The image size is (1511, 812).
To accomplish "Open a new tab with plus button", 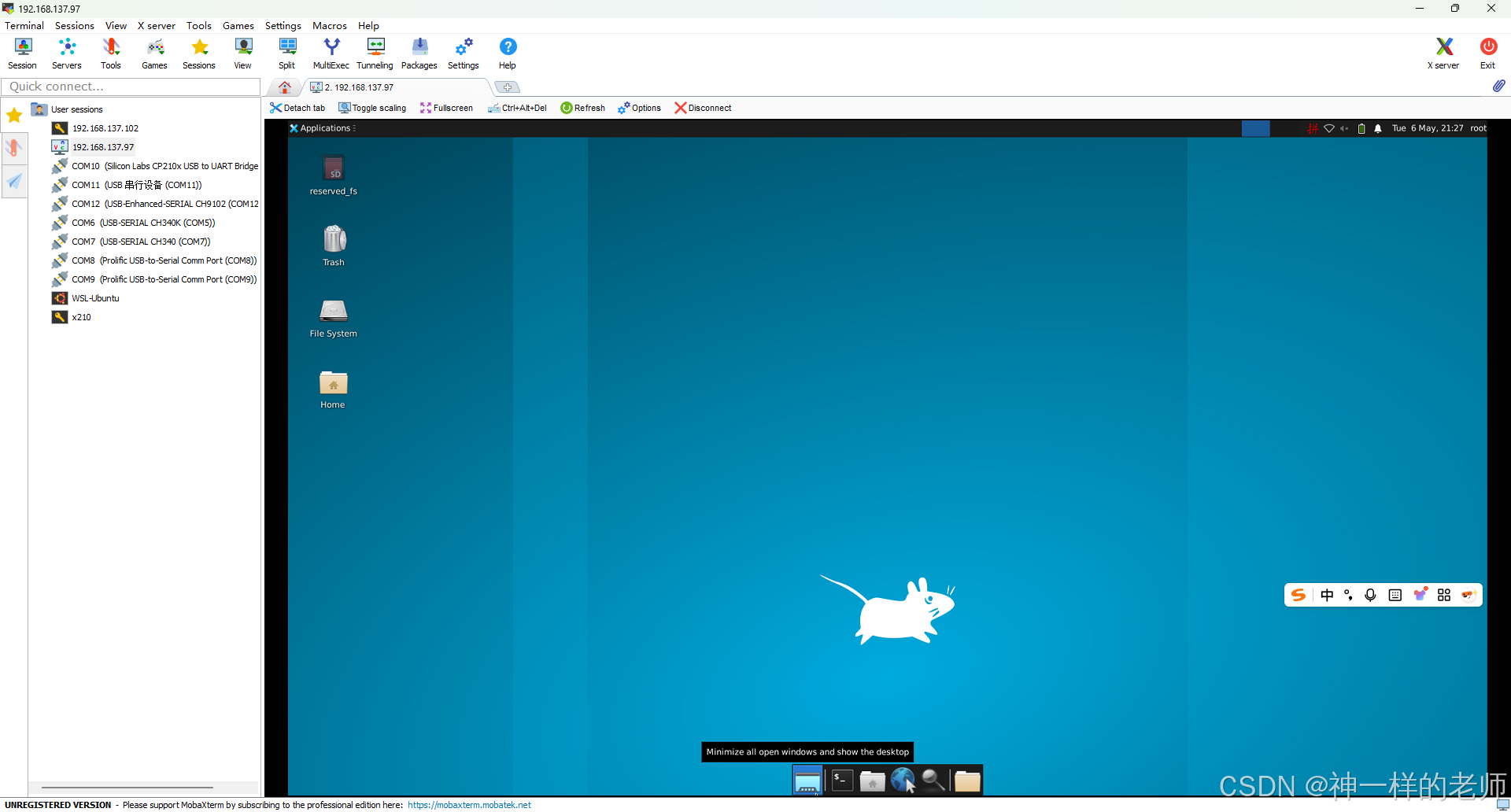I will 508,87.
